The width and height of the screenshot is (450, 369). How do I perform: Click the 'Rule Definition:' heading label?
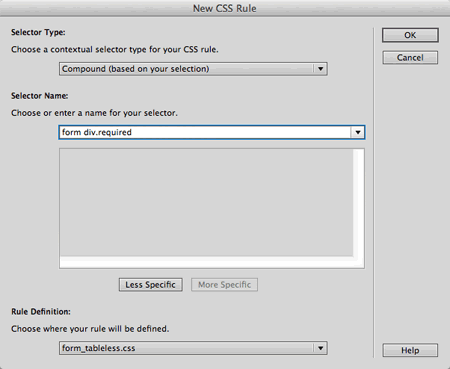41,312
